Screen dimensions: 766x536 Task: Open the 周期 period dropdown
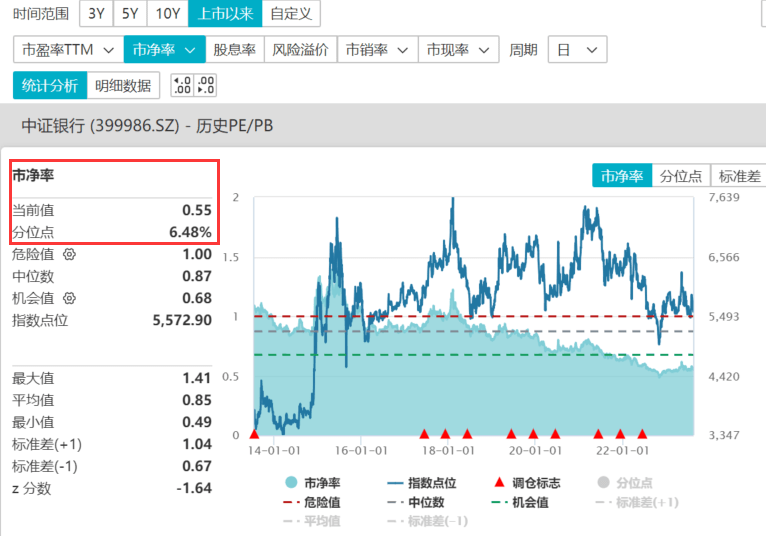[577, 49]
